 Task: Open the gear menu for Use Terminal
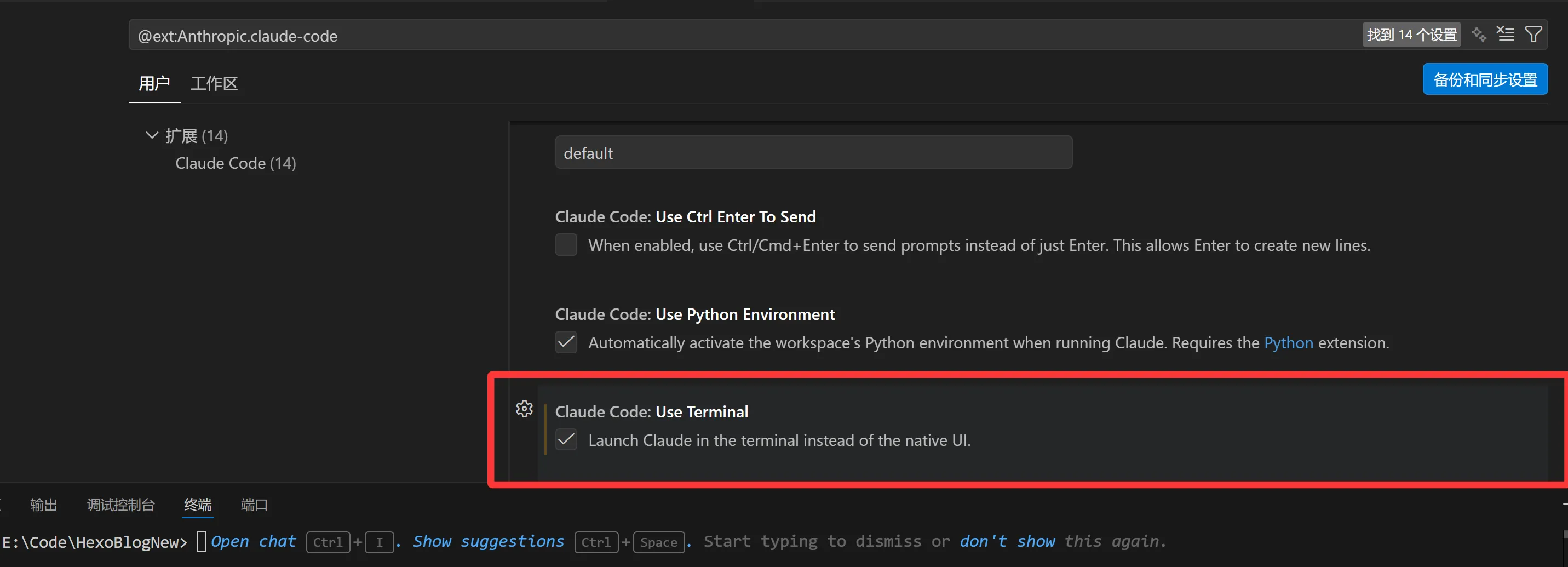pos(524,409)
